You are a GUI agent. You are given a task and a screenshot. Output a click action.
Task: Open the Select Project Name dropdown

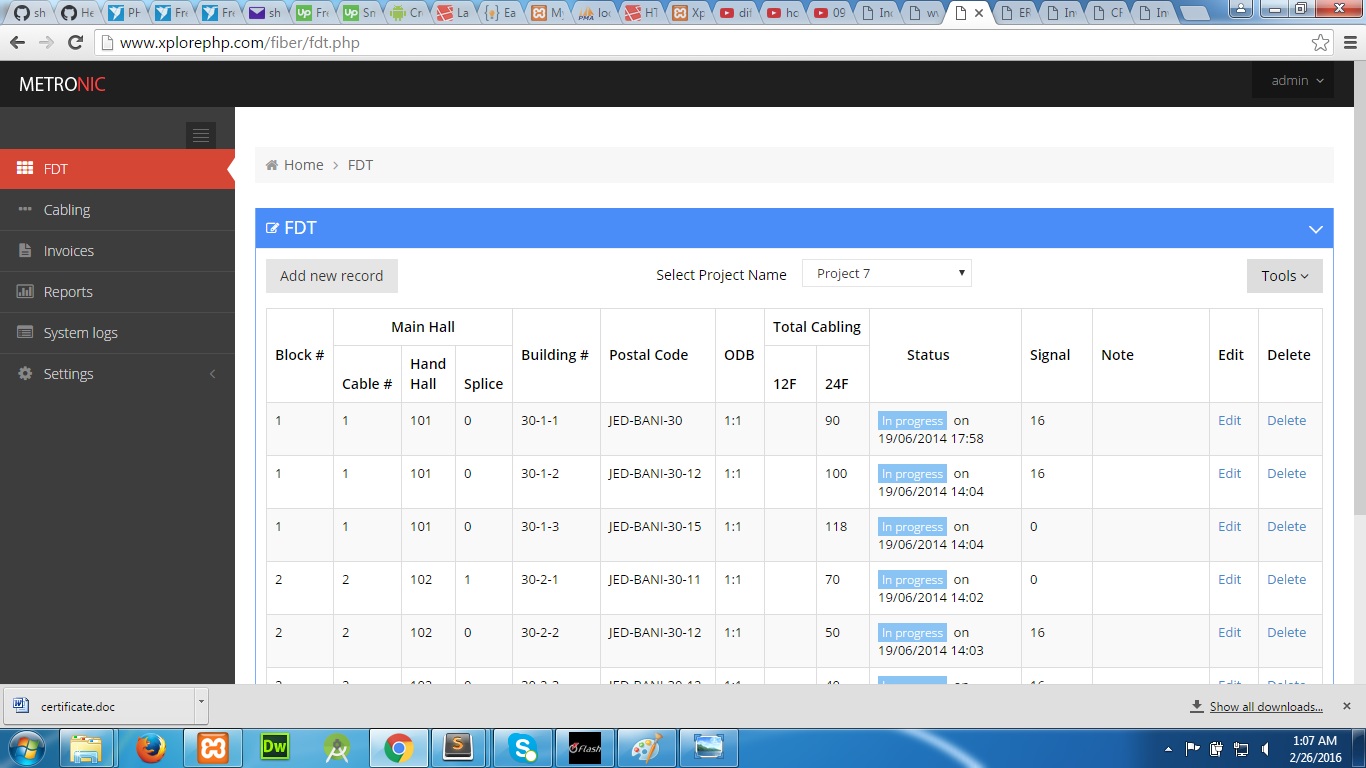(x=886, y=274)
